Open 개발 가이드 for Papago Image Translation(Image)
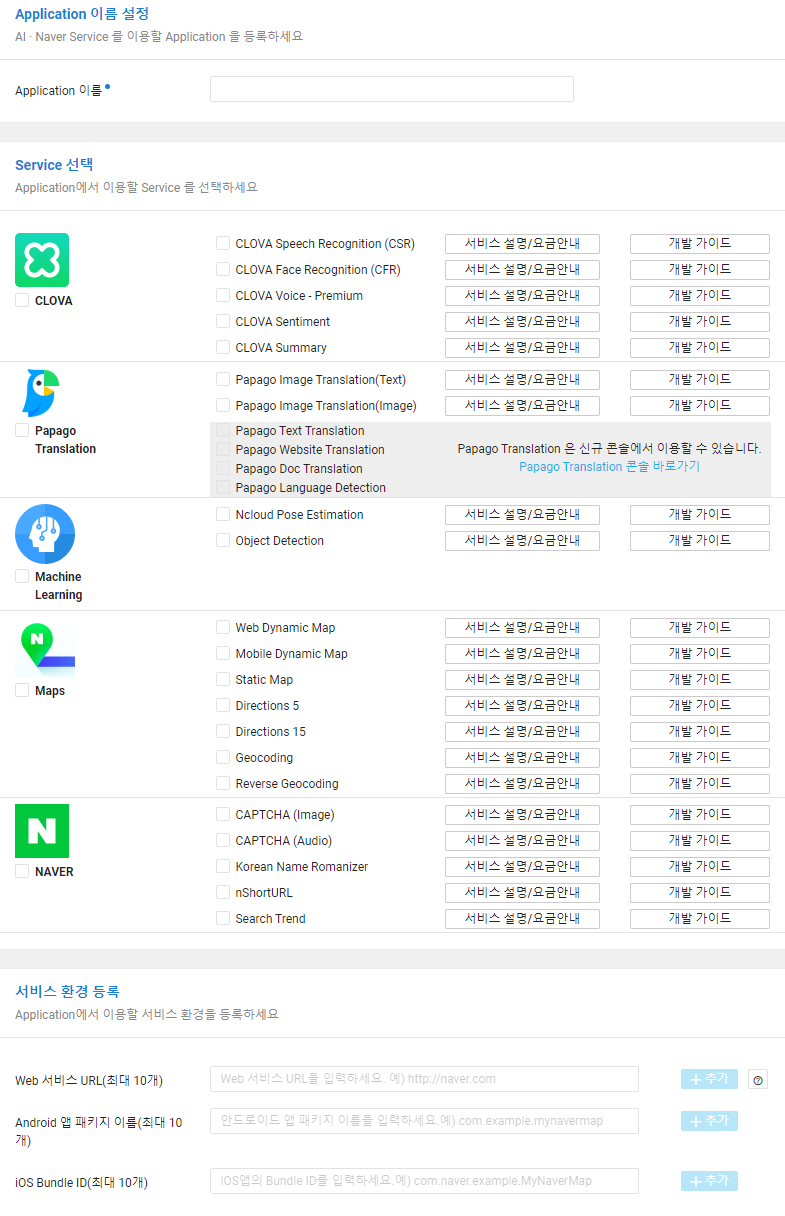 click(700, 405)
